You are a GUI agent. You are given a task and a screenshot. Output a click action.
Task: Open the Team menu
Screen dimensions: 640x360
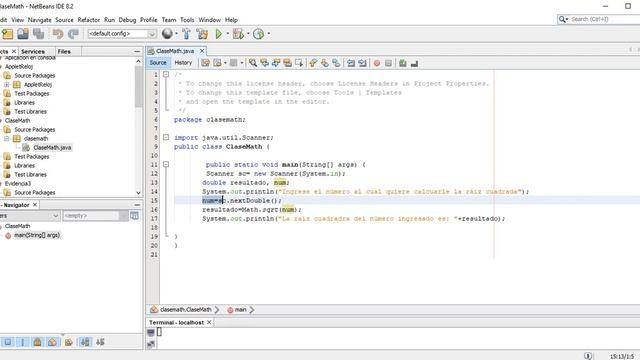[x=169, y=20]
